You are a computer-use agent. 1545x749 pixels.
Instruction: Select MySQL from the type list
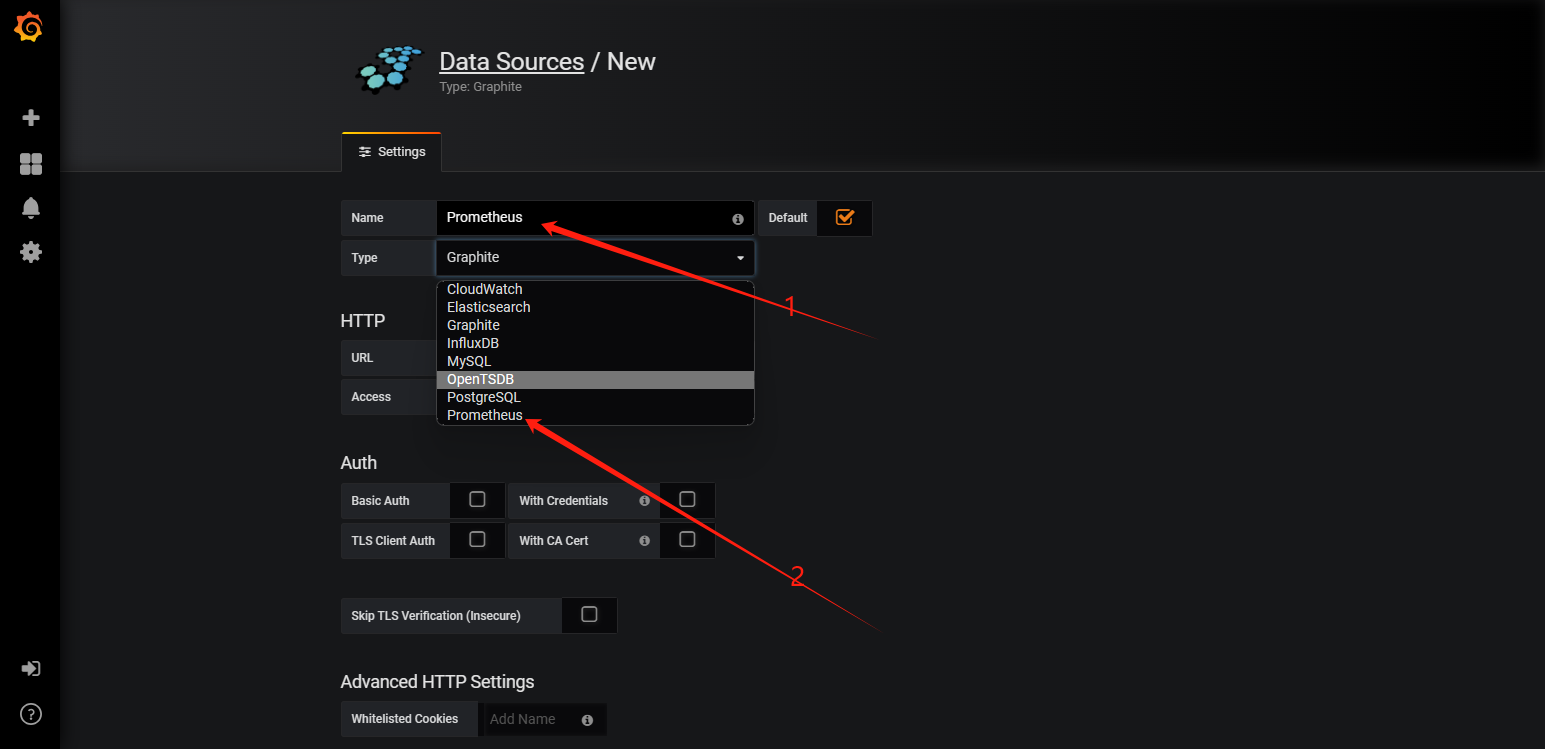[595, 361]
